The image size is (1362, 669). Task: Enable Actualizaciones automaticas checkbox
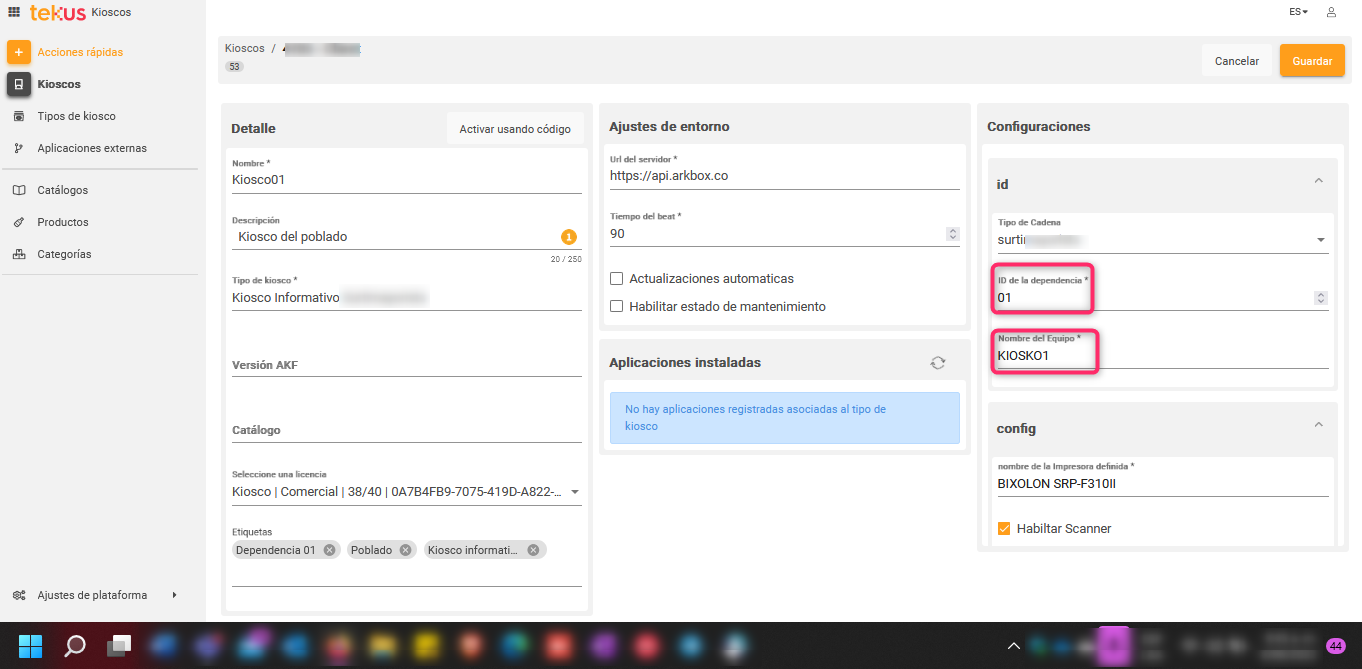(x=617, y=279)
